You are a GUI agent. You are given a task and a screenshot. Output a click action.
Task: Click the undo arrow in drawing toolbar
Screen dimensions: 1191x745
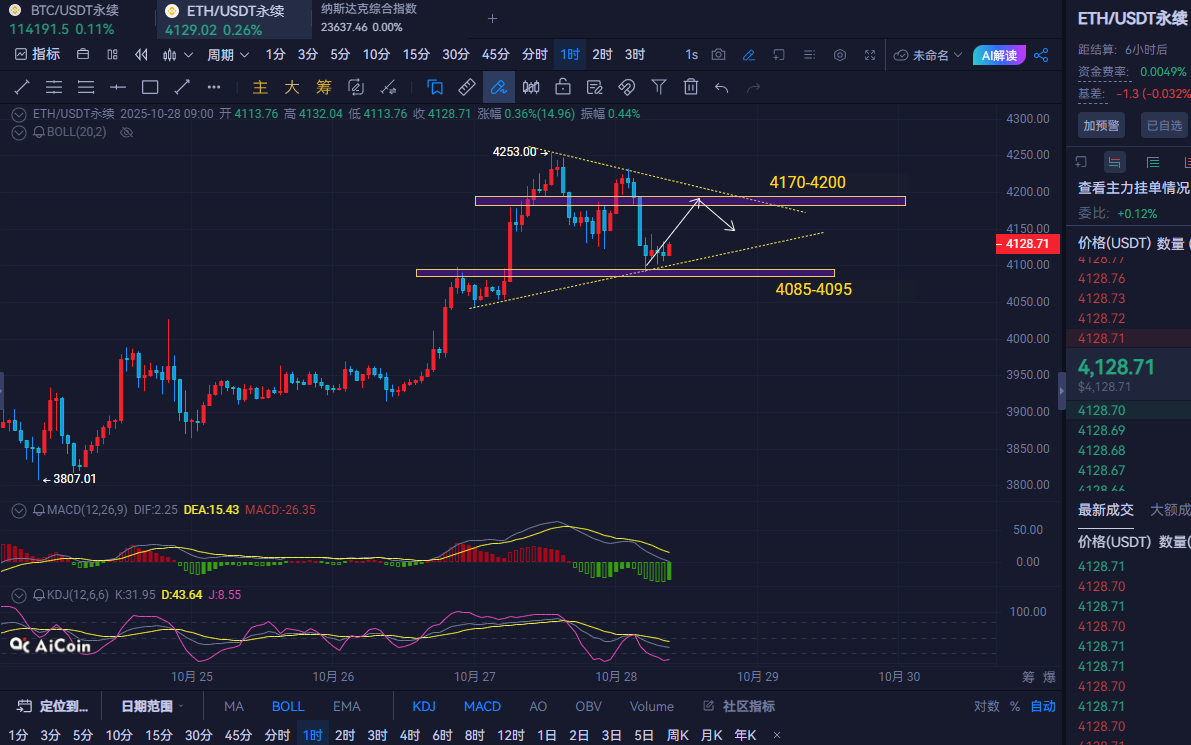[722, 87]
